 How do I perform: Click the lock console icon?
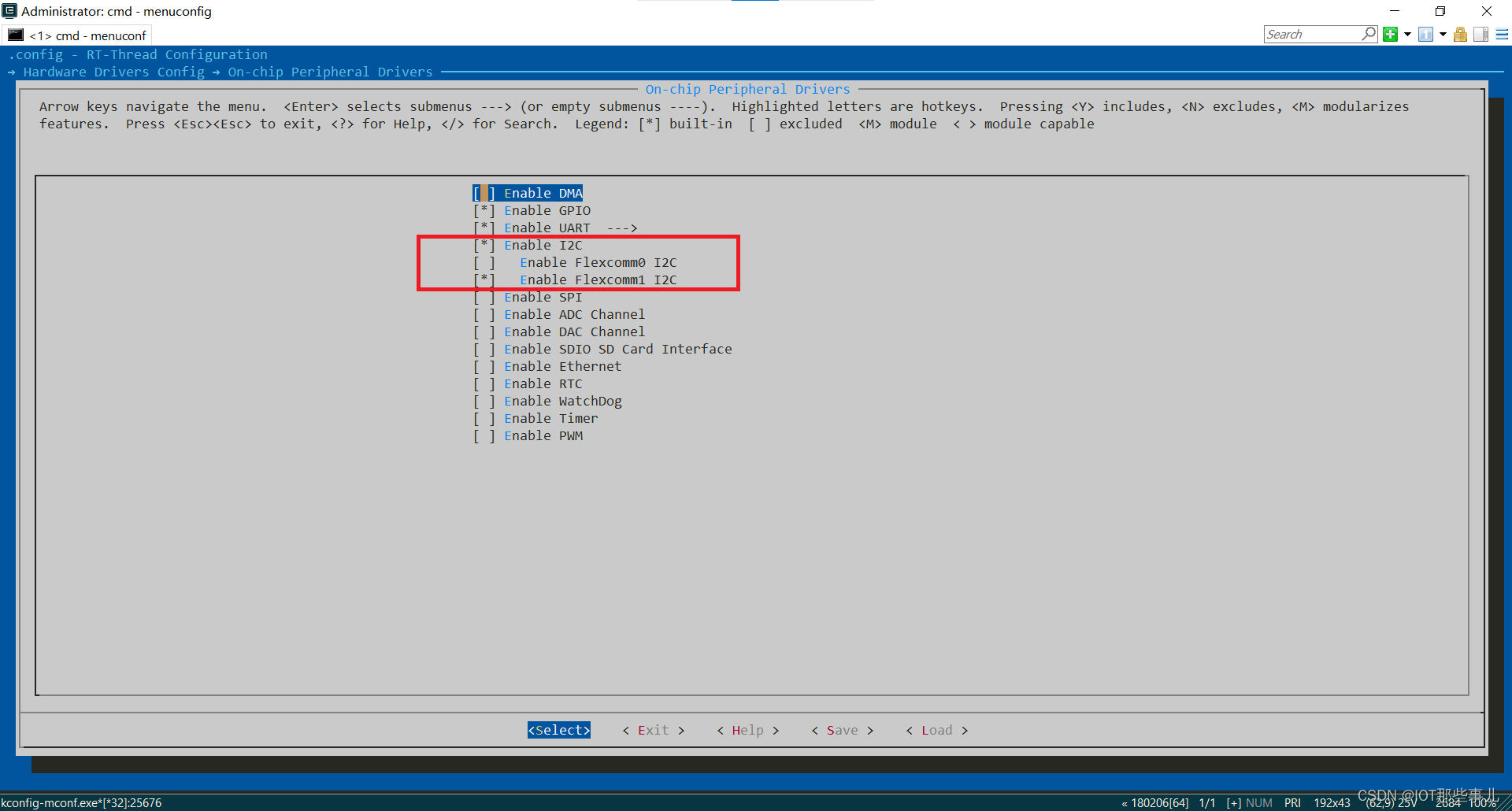1460,34
